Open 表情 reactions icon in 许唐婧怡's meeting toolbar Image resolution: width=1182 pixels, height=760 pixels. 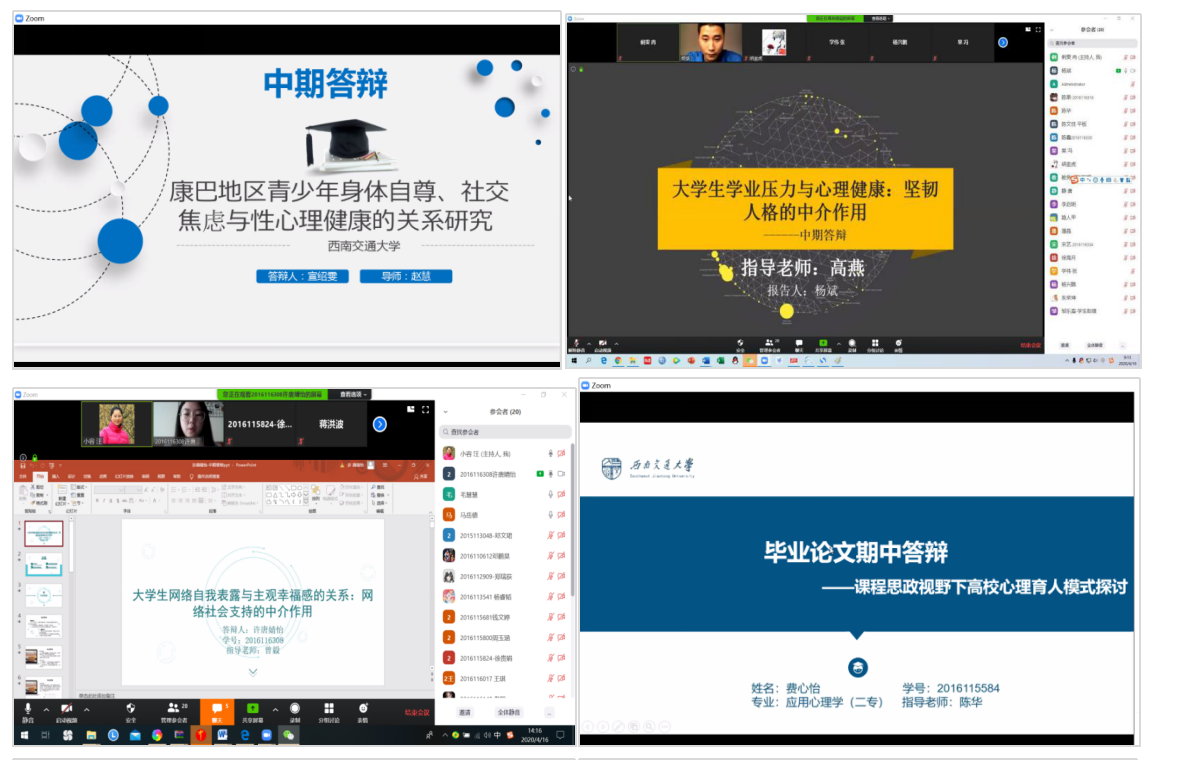pos(363,708)
